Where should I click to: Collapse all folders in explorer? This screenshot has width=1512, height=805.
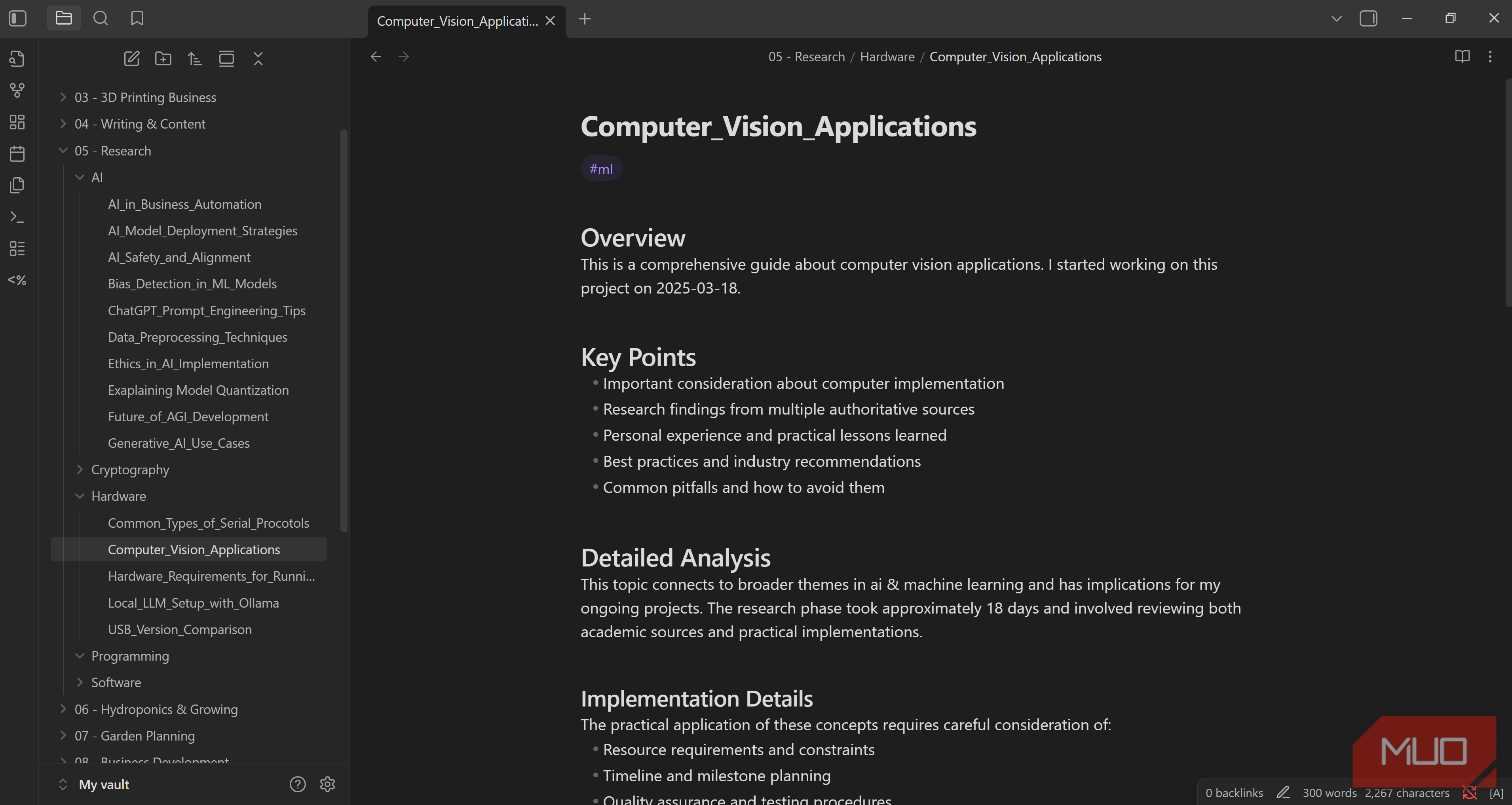point(258,59)
